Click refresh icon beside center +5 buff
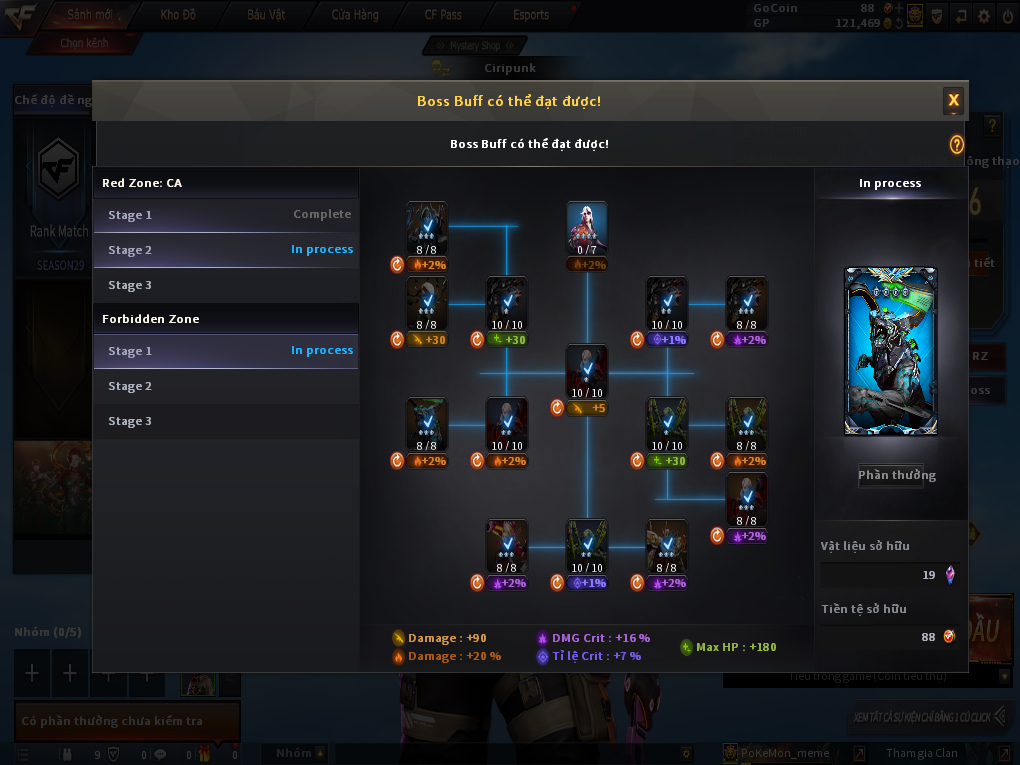Image resolution: width=1020 pixels, height=765 pixels. (x=557, y=408)
